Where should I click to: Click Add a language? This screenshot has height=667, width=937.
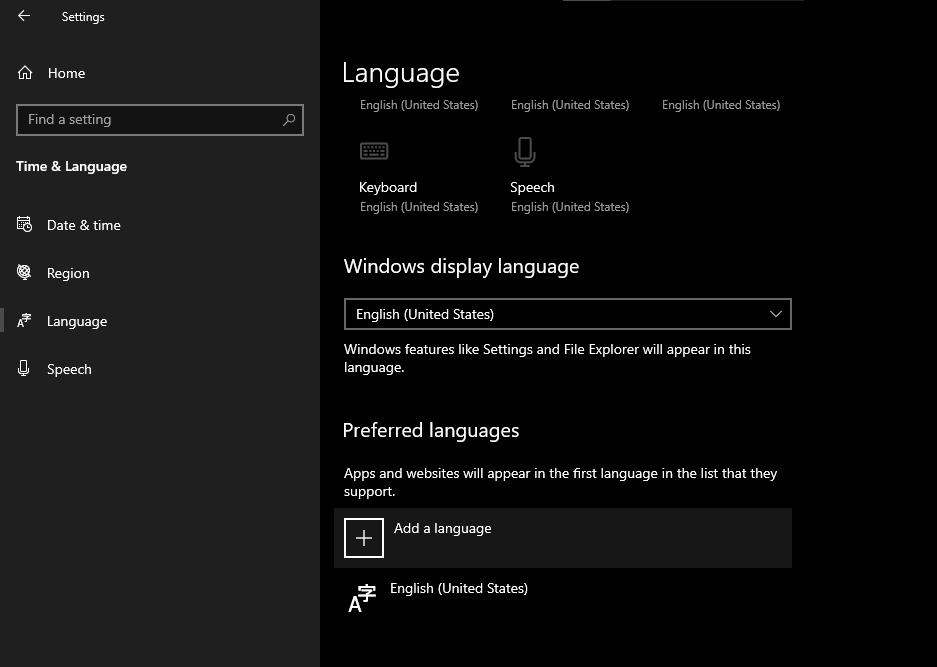(442, 528)
